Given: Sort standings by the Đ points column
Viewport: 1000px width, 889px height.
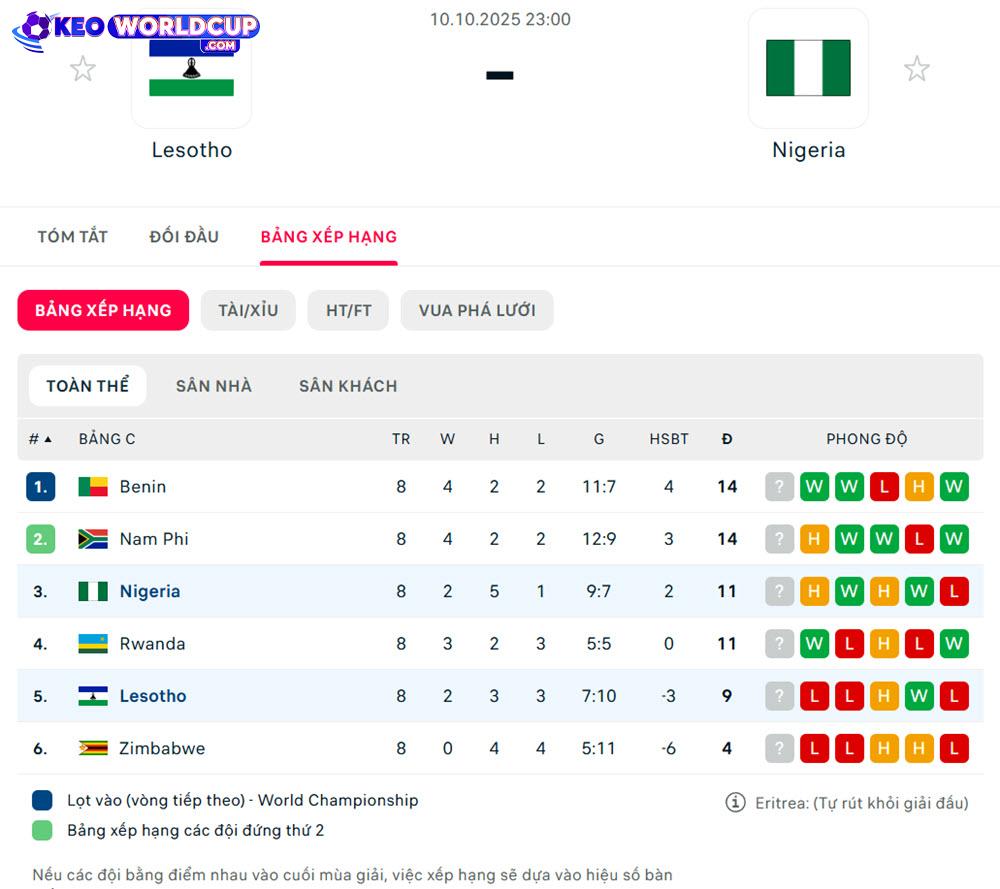Looking at the screenshot, I should [x=727, y=439].
